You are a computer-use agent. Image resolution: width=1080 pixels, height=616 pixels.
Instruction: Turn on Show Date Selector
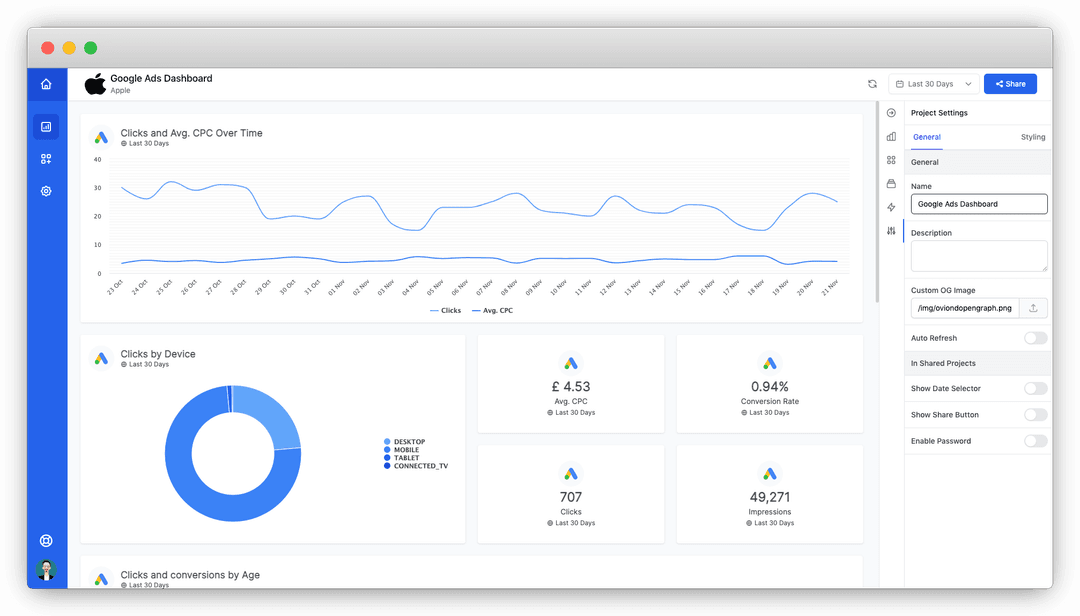1035,389
